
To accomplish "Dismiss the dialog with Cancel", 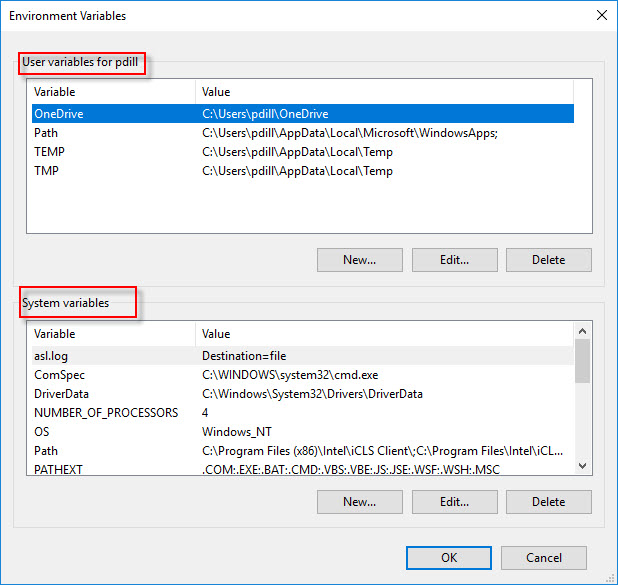I will pos(544,558).
